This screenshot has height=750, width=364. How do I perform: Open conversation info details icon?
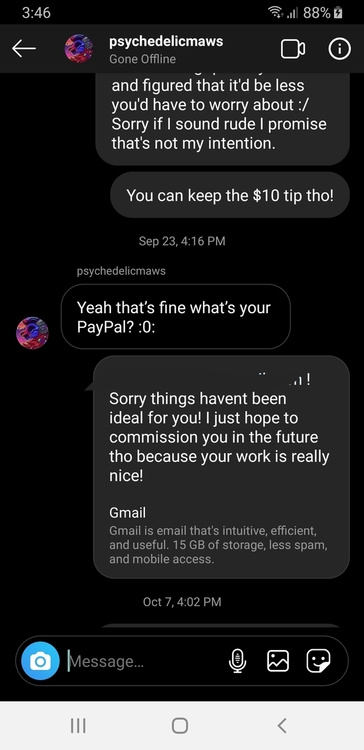point(339,49)
